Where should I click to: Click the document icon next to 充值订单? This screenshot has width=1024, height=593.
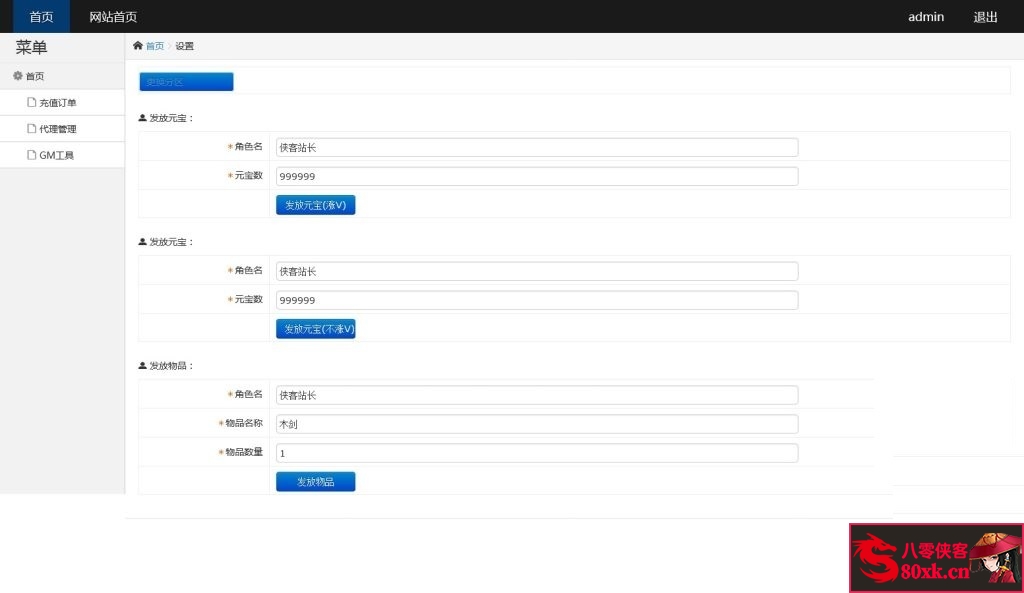(32, 103)
